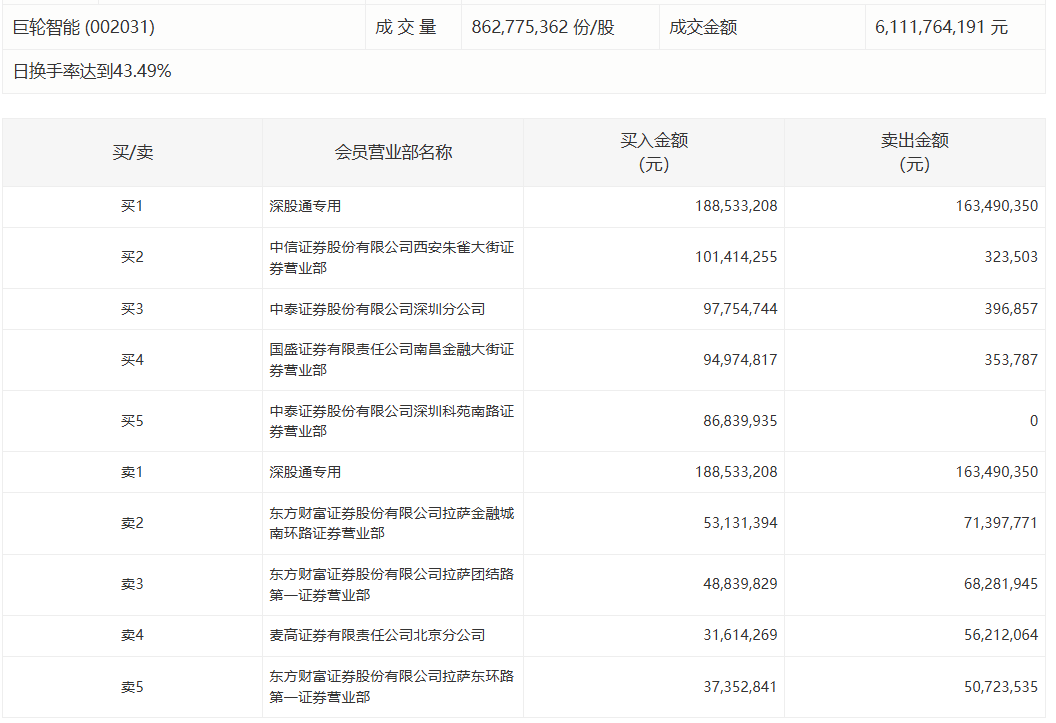
Task: Click 中泰证券深圳科苑南路证券营业部 name
Action: pyautogui.click(x=392, y=421)
